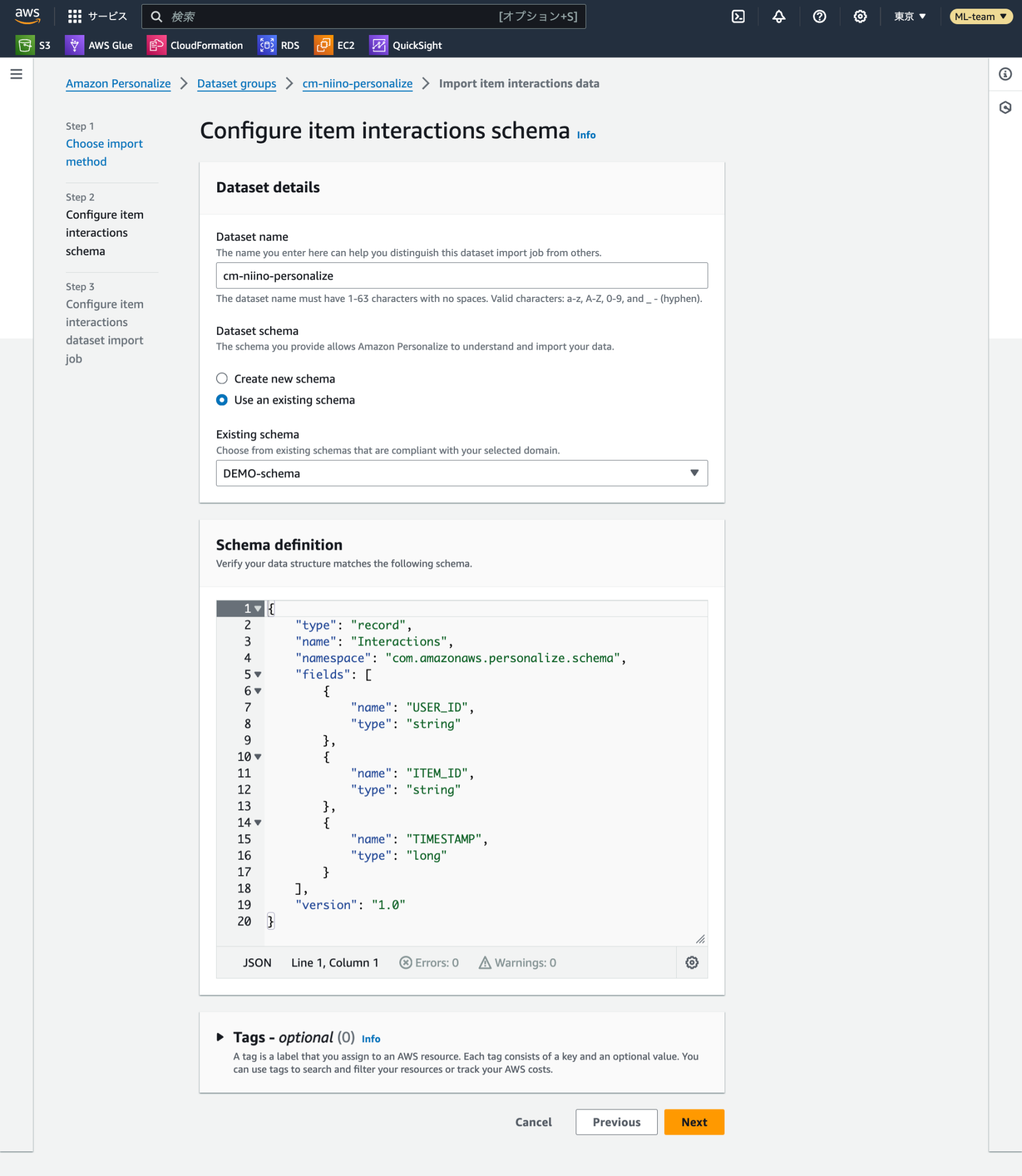
Task: Expand the Tags optional section
Action: click(220, 1037)
